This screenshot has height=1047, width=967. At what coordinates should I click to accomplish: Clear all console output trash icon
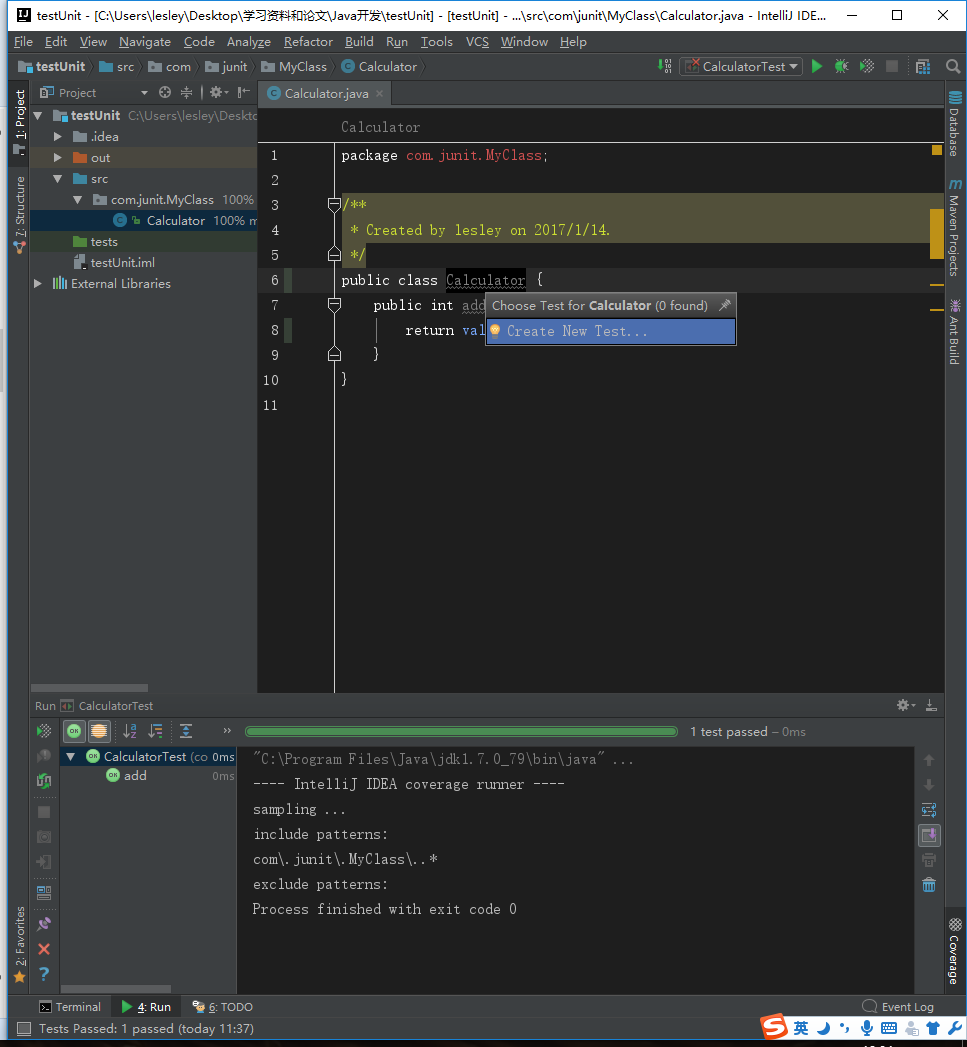coord(929,885)
